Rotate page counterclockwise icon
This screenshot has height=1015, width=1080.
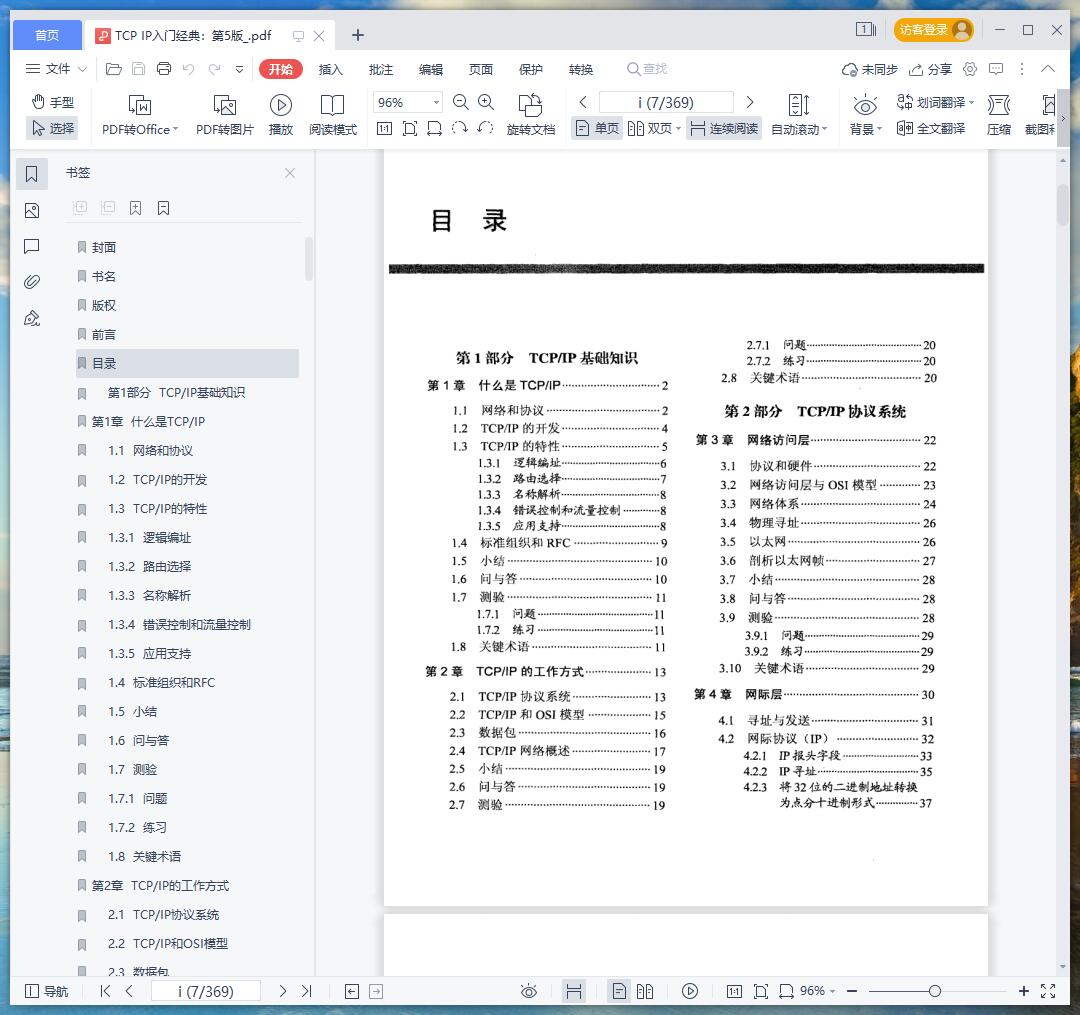click(x=486, y=128)
